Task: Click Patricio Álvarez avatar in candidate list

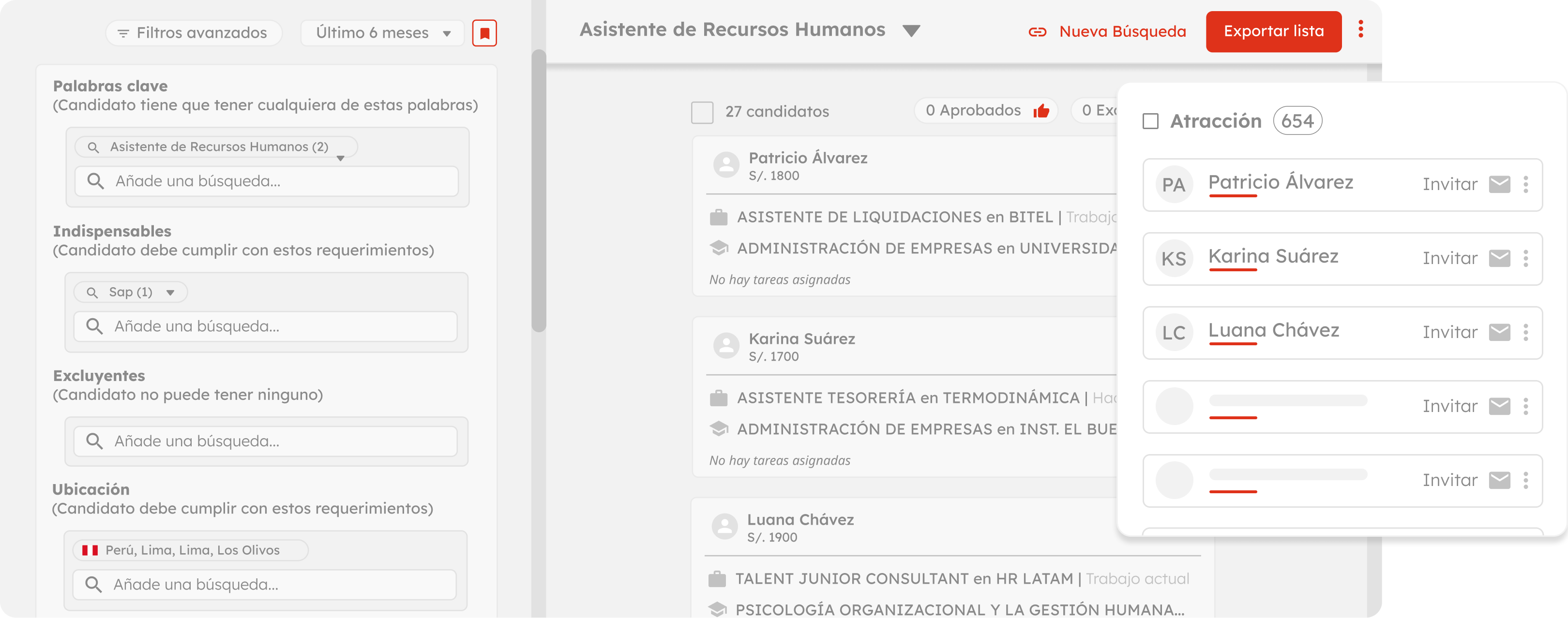Action: (x=725, y=165)
